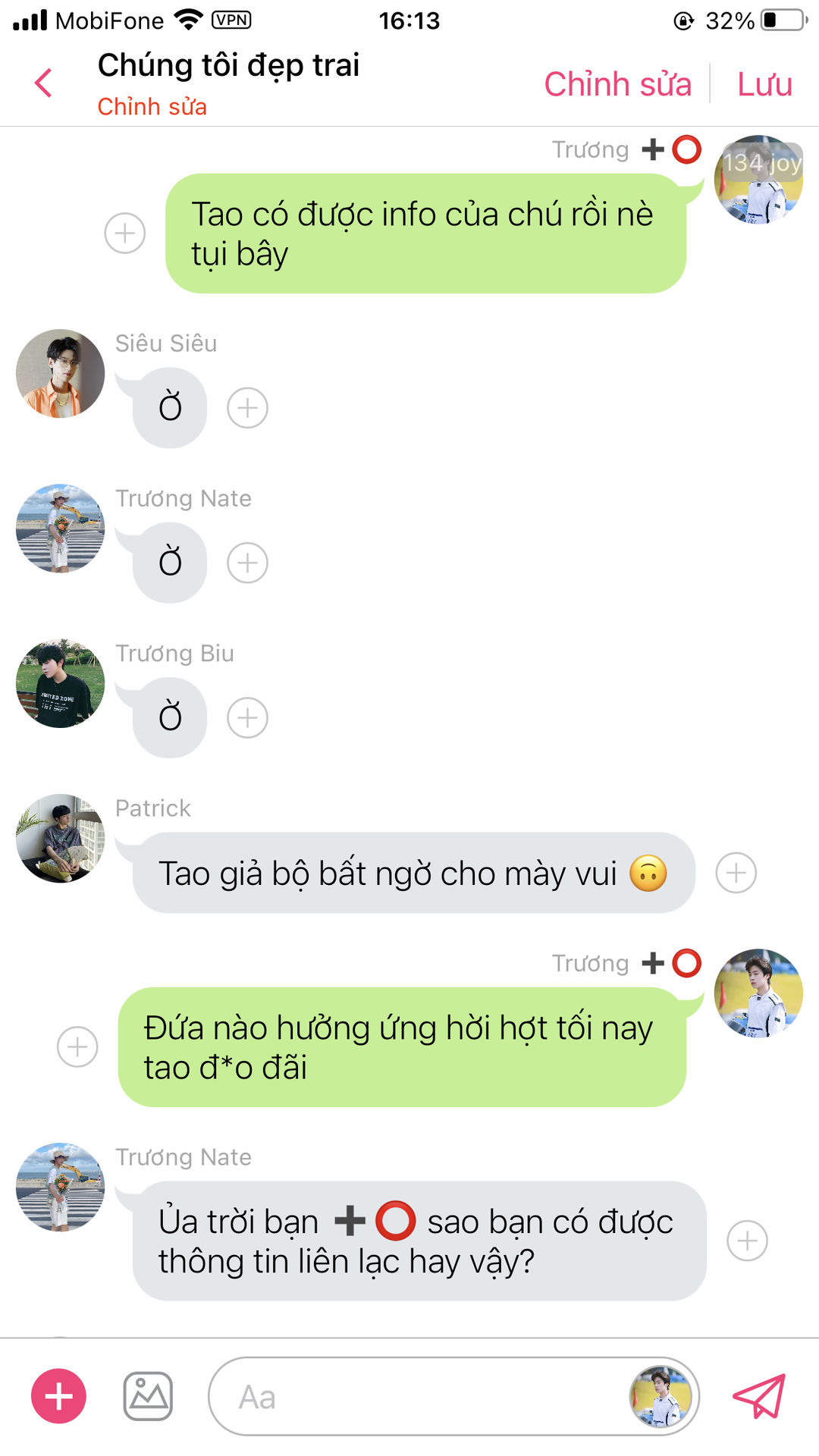The image size is (819, 1456).
Task: Tap the pink plus button beside image icon
Action: point(58,1396)
